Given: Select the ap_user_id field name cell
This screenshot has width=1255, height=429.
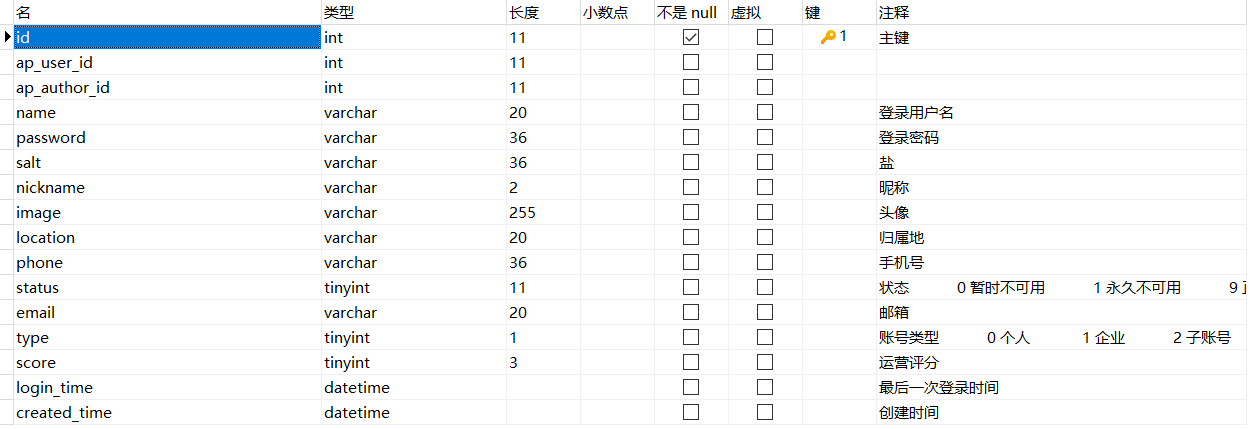Looking at the screenshot, I should (x=54, y=62).
